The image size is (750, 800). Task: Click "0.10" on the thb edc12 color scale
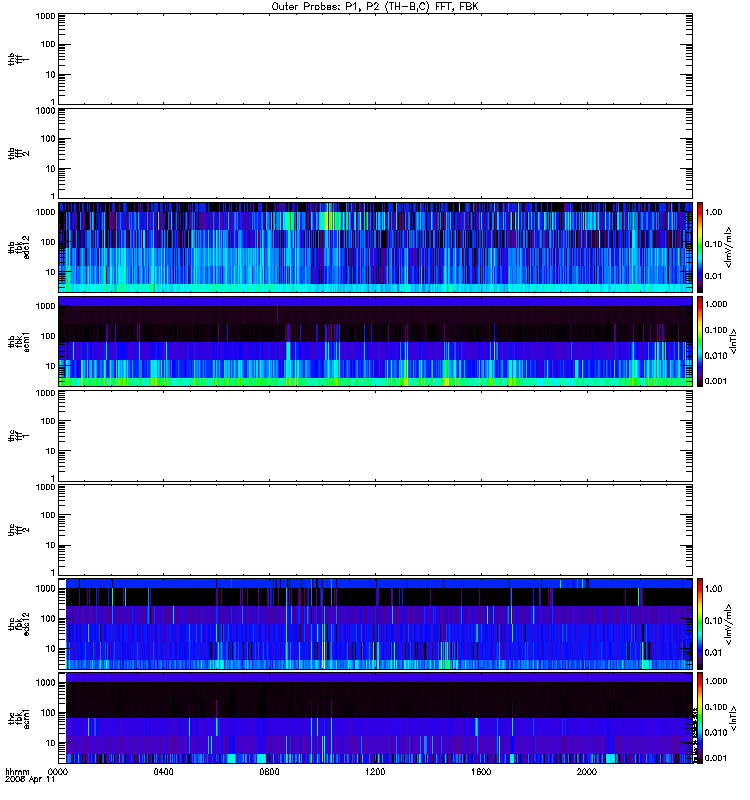point(713,244)
